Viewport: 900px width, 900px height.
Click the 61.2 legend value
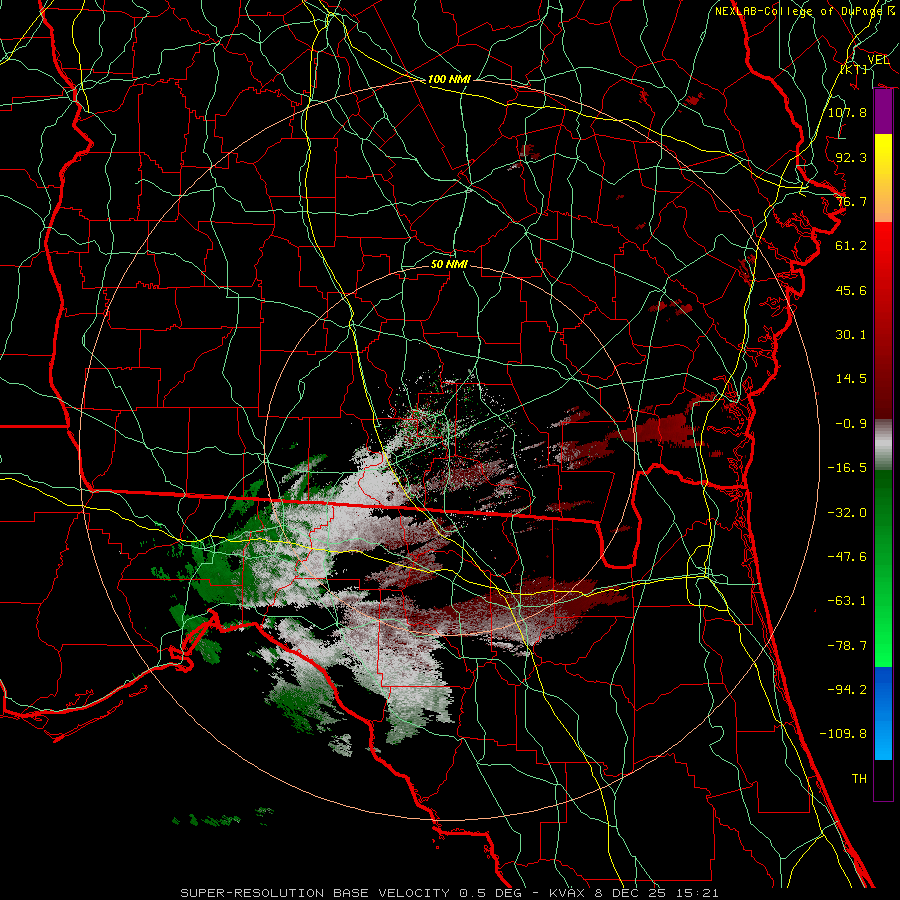(851, 246)
